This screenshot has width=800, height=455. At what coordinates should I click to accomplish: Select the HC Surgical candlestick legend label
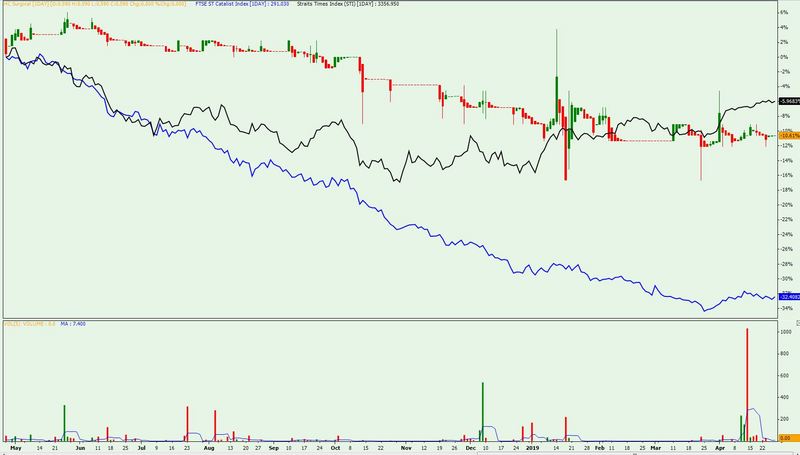click(x=97, y=4)
